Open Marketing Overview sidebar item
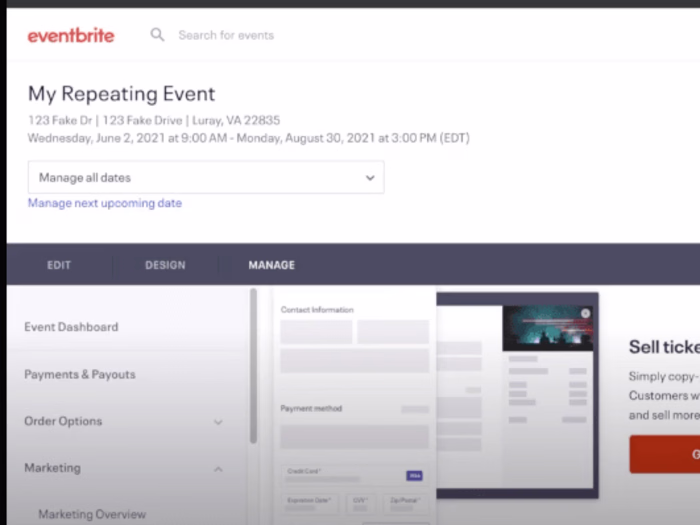 pos(92,514)
